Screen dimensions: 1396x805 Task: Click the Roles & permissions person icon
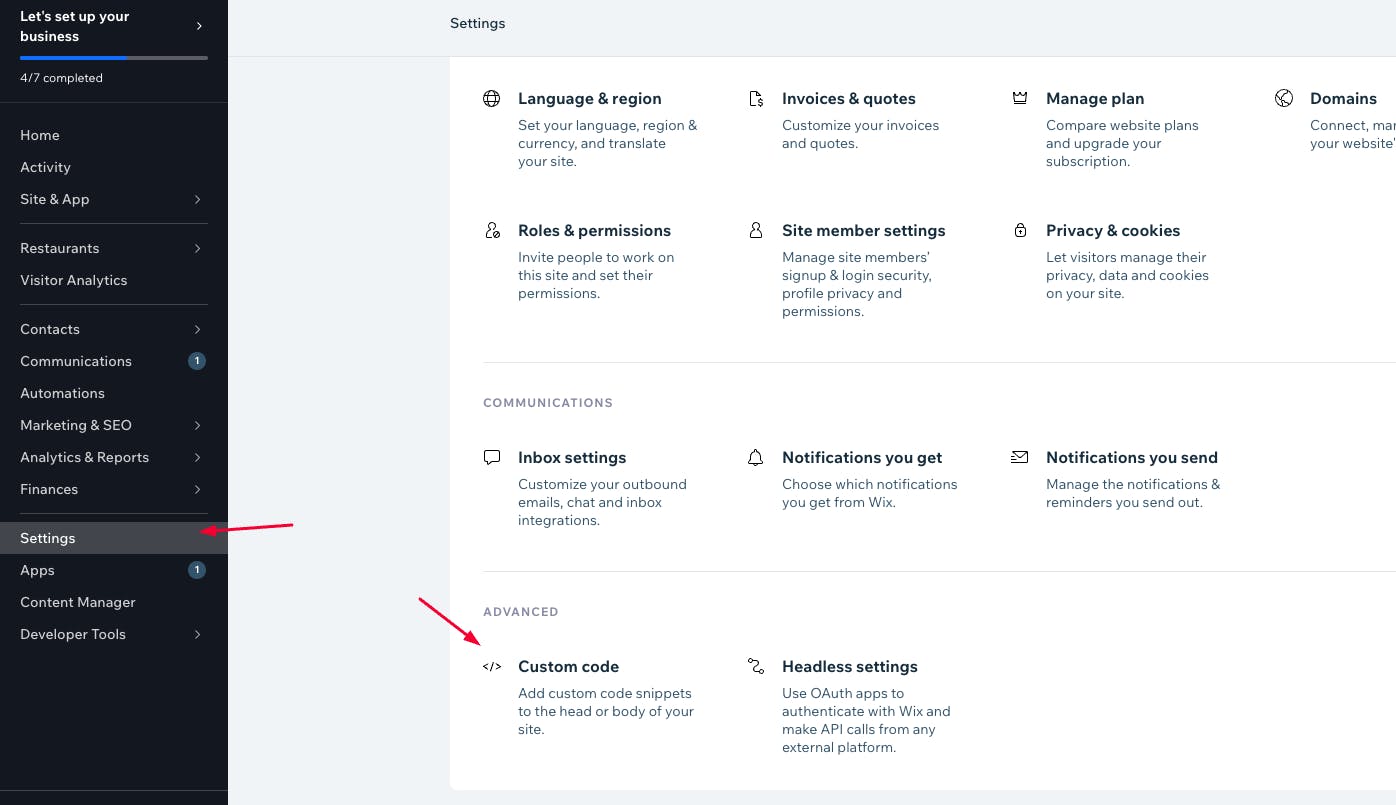click(491, 231)
